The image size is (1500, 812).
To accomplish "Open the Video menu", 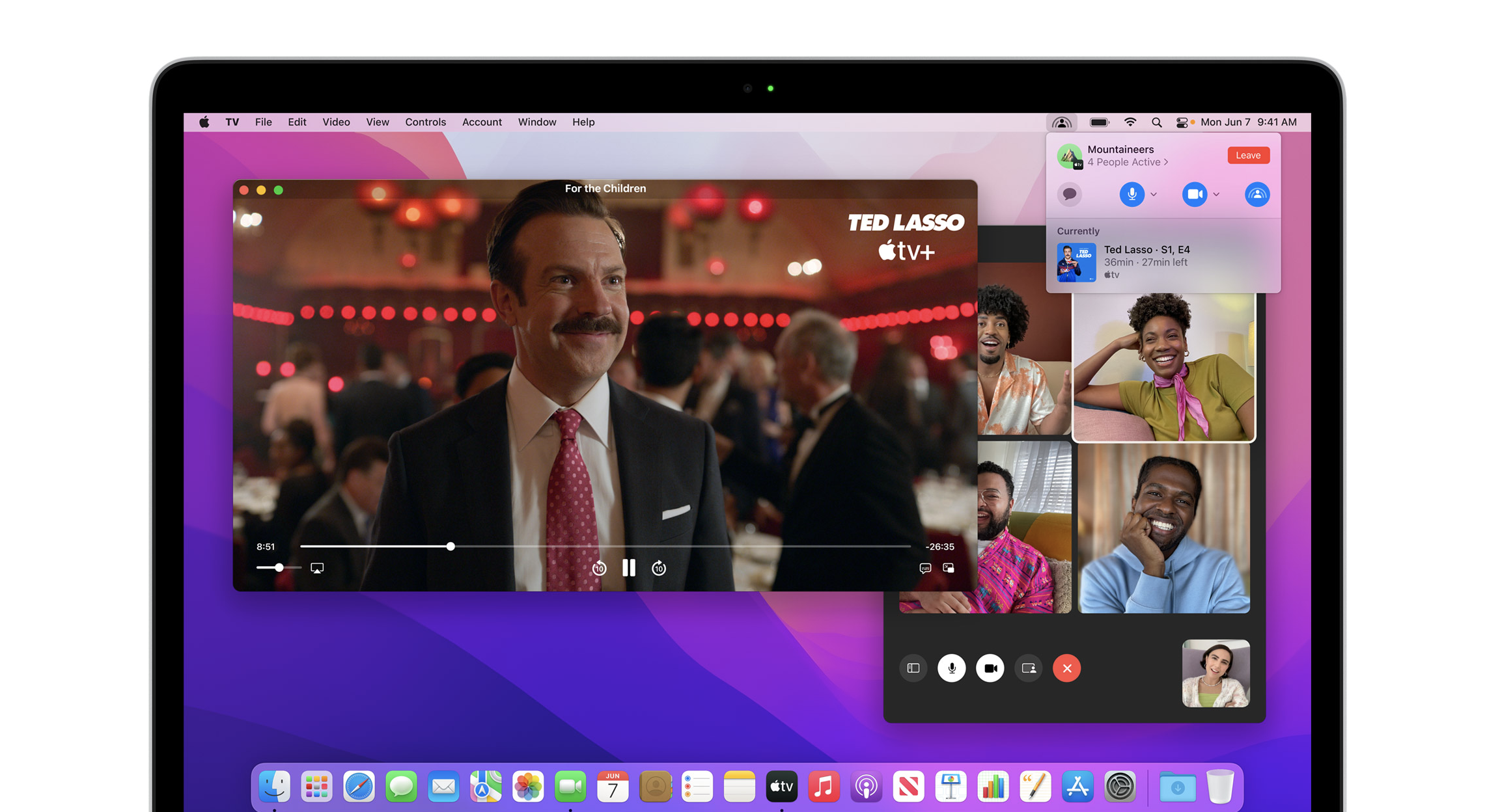I will coord(336,122).
